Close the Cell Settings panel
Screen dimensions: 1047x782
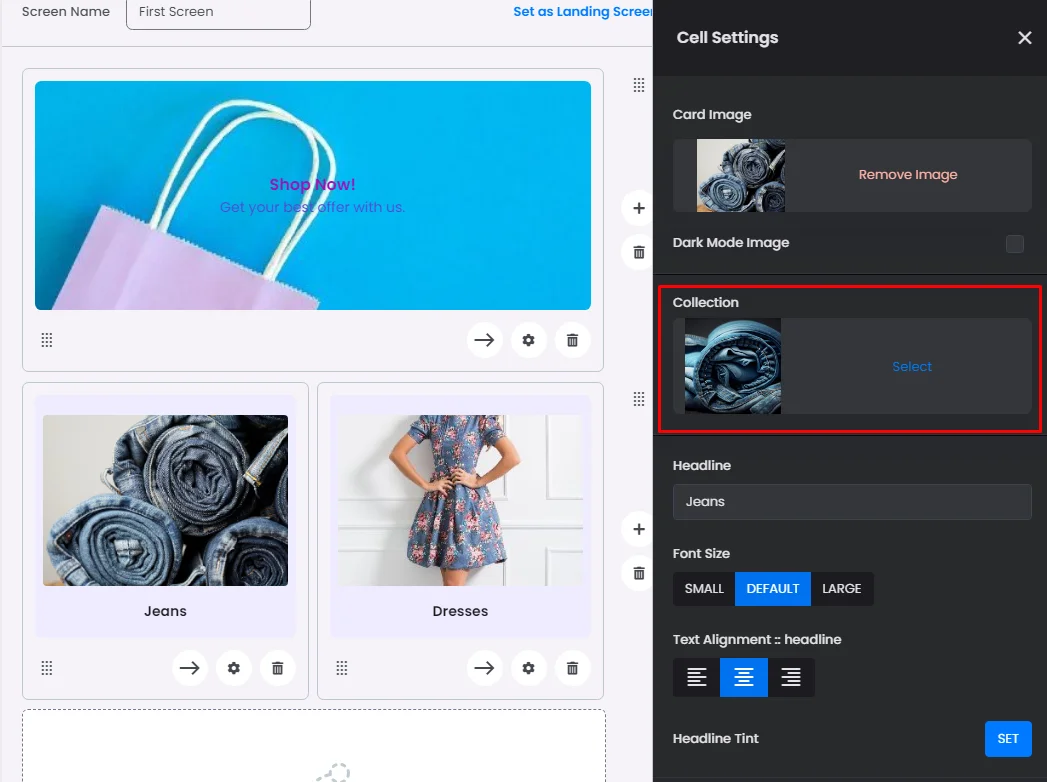point(1024,38)
